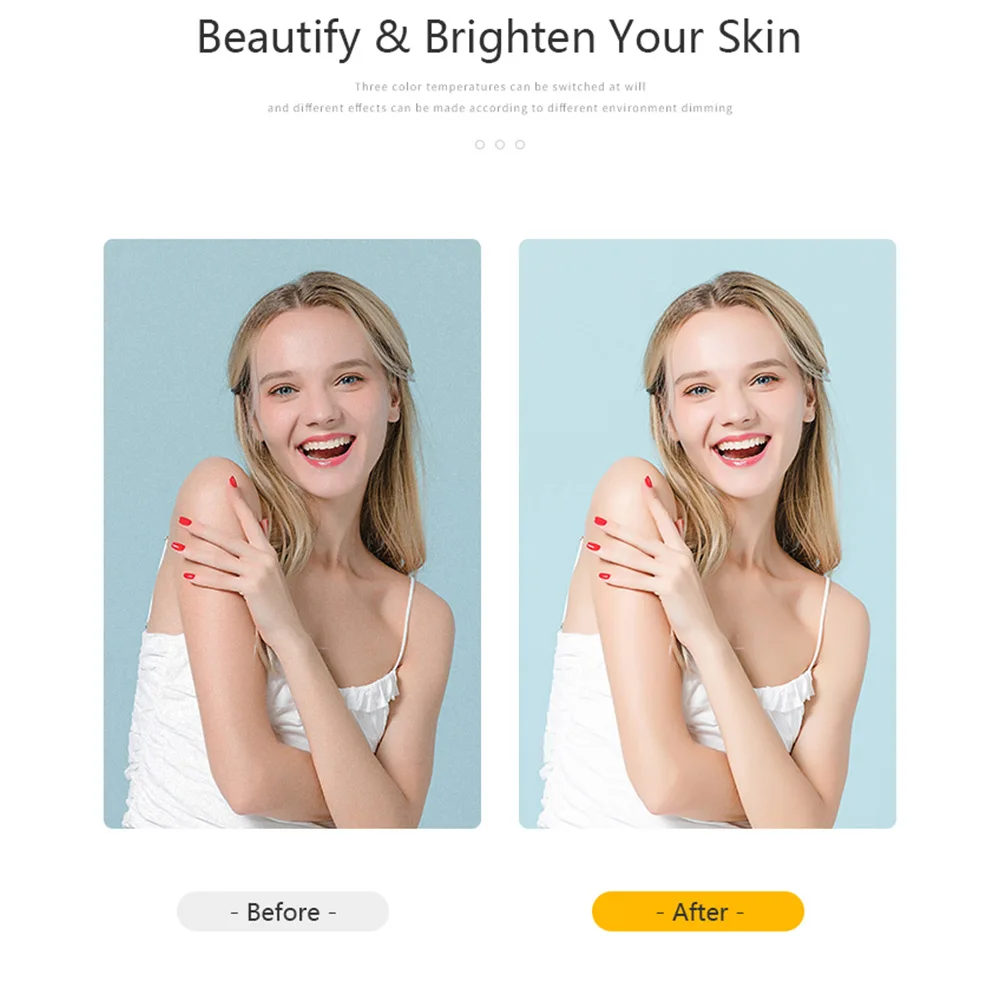Click the word "Beautify" in the heading
Image resolution: width=1000 pixels, height=1000 pixels.
pos(279,38)
